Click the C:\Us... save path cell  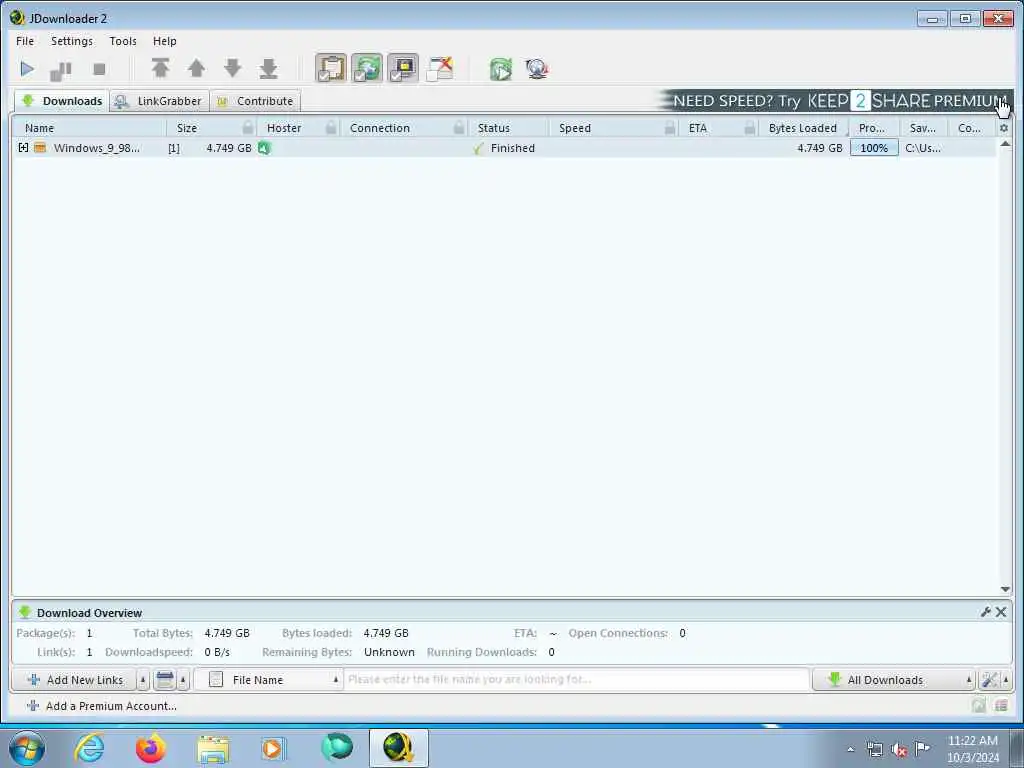tap(923, 148)
